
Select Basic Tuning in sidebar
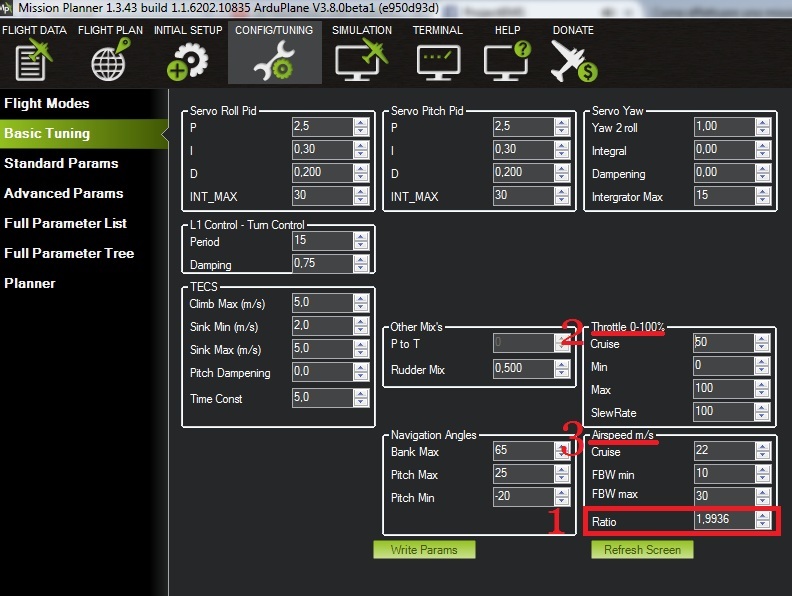click(83, 133)
